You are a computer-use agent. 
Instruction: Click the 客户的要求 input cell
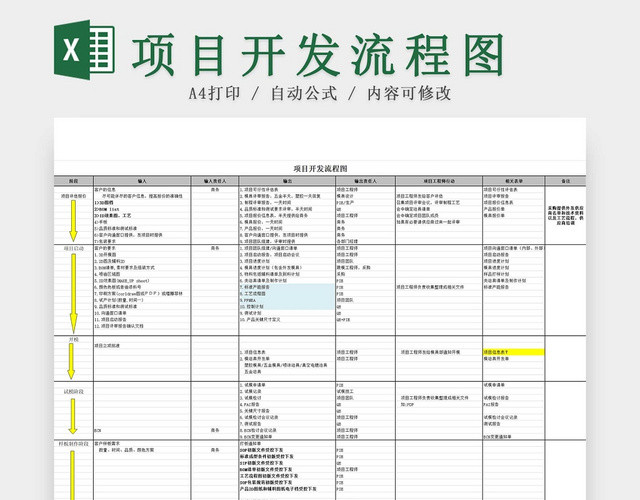tap(105, 248)
